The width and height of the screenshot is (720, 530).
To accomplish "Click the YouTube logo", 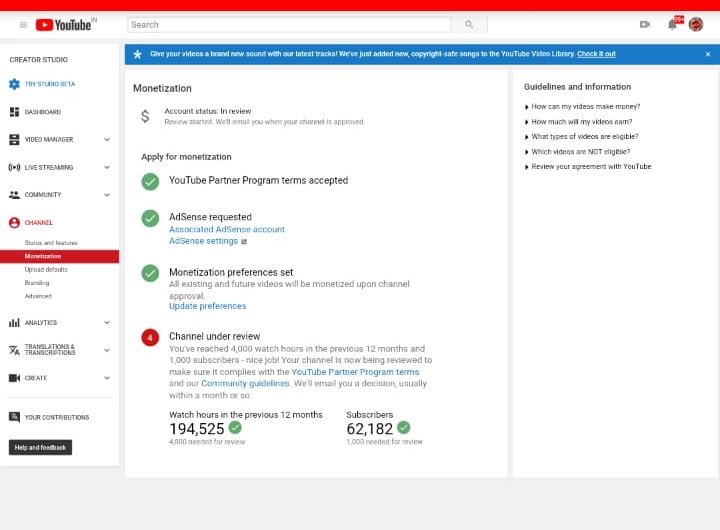I will coord(63,25).
